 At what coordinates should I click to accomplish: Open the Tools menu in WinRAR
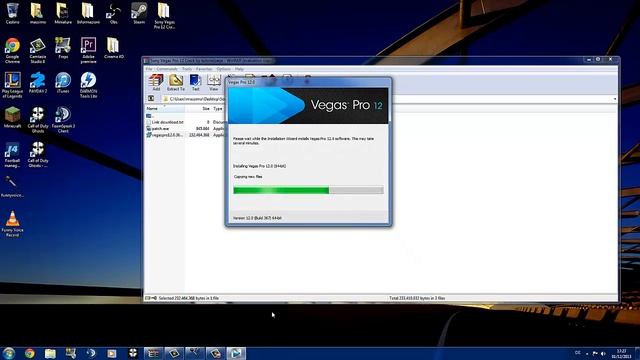coord(187,69)
